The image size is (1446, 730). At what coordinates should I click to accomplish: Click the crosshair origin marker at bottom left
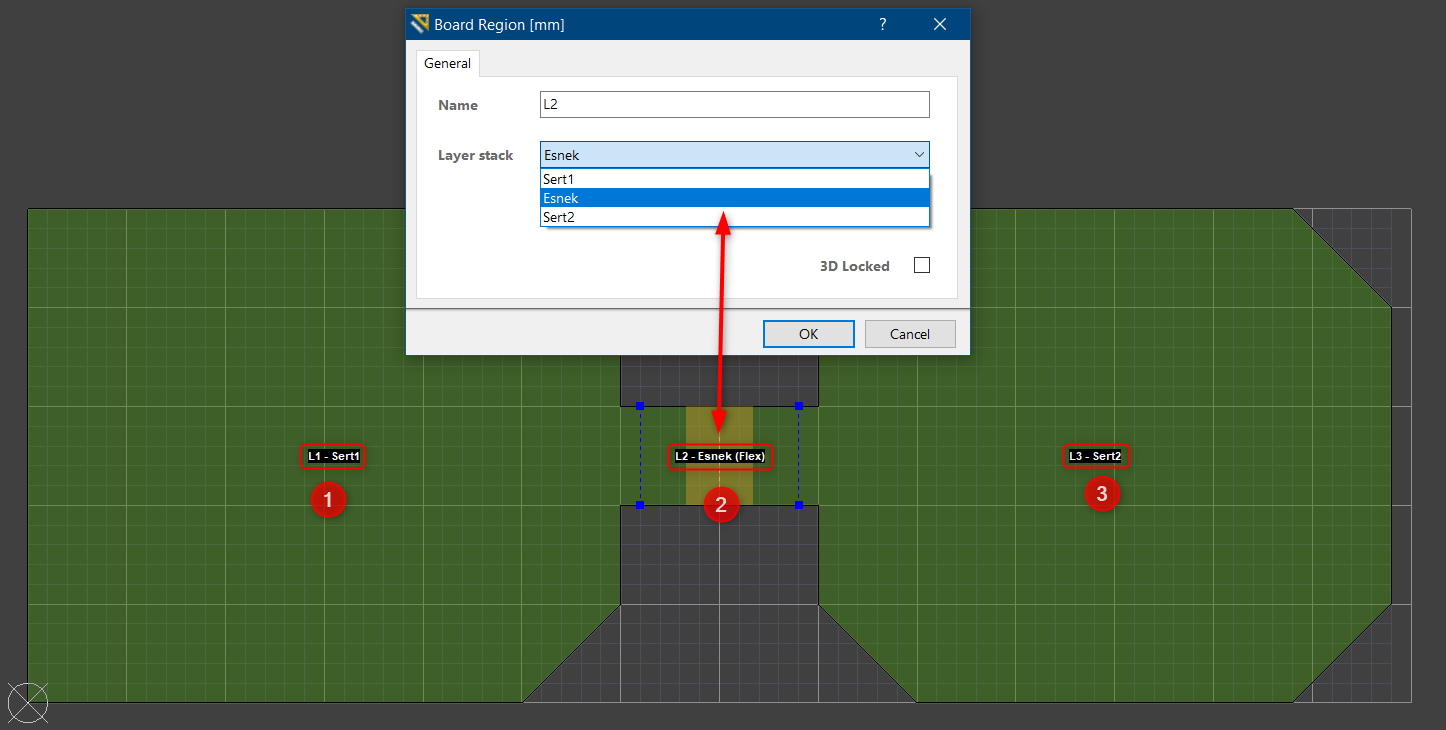point(27,703)
